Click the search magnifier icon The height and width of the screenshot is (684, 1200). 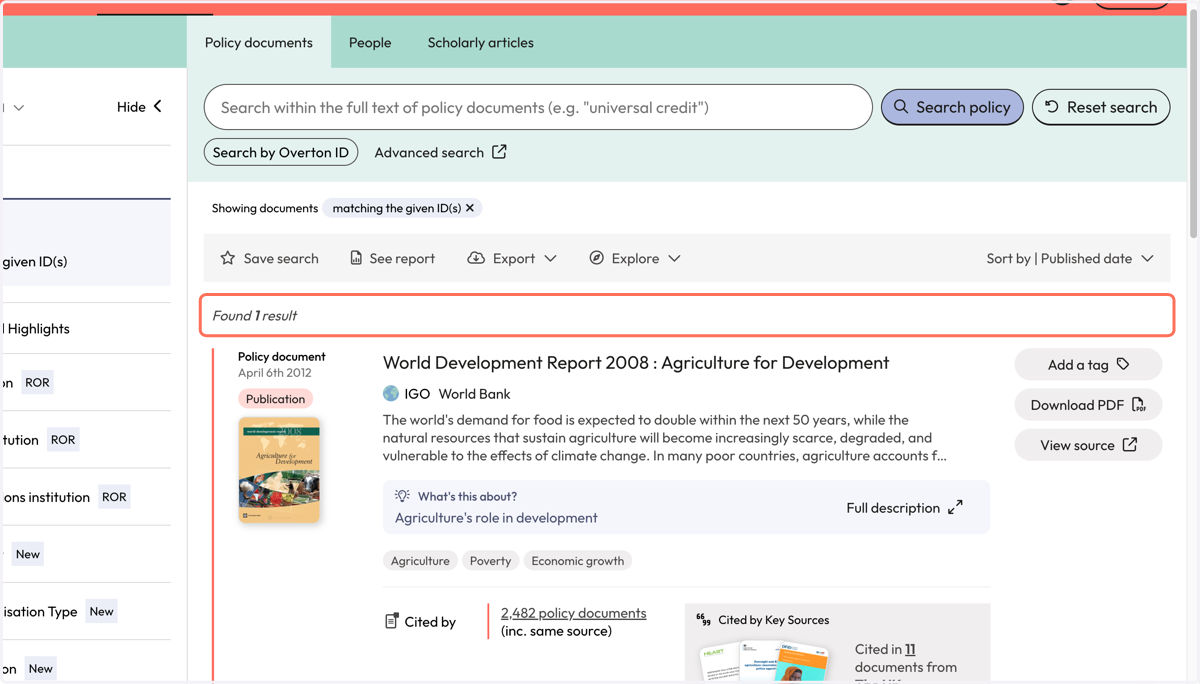(x=901, y=107)
